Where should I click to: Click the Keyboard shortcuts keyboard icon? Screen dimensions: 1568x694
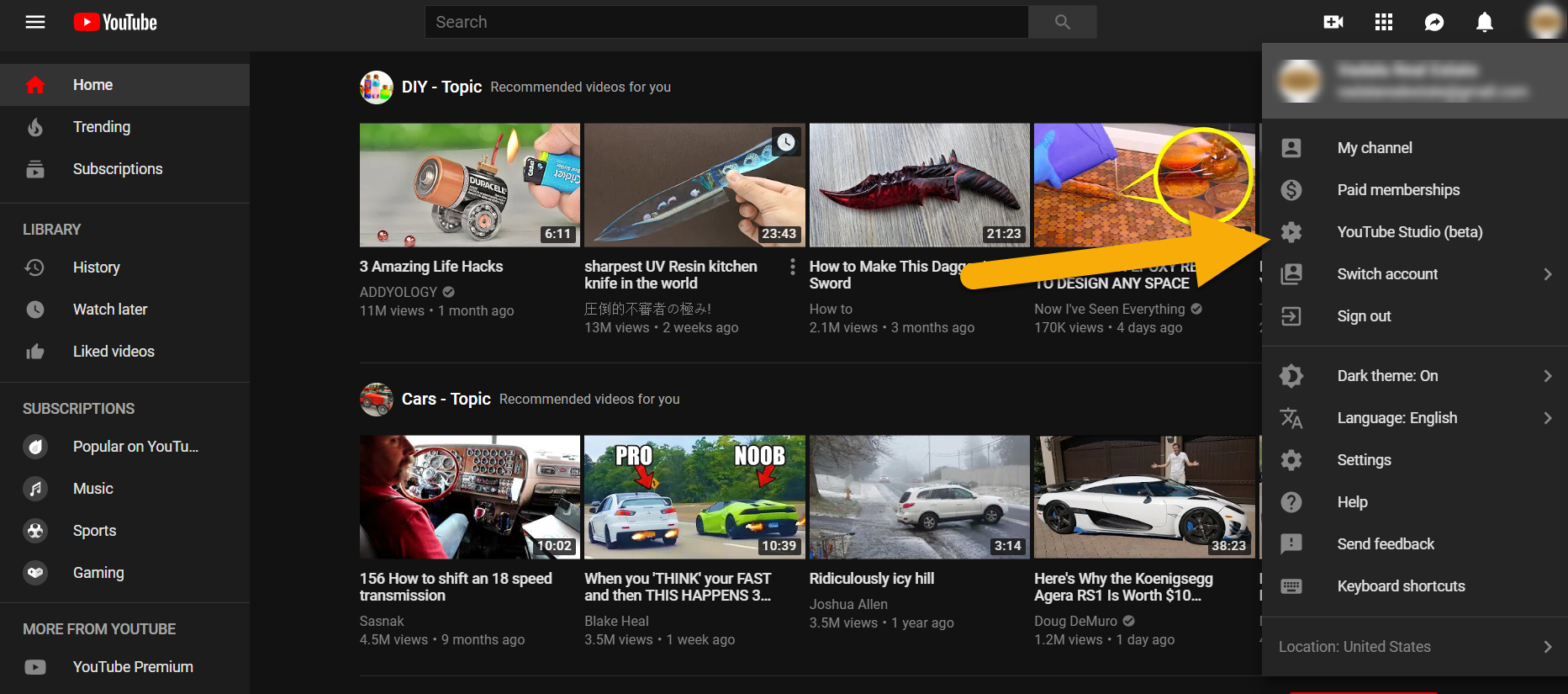(x=1291, y=586)
